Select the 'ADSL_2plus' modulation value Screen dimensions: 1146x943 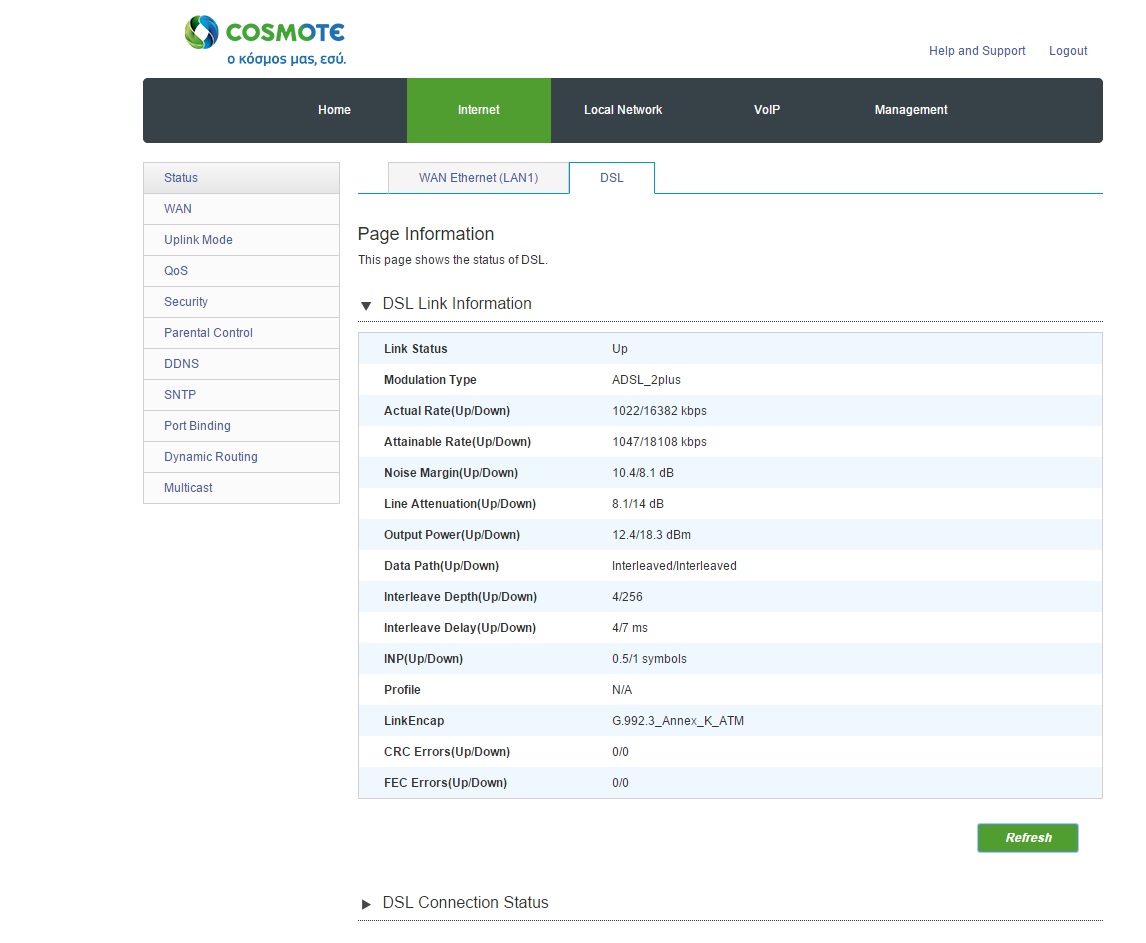click(646, 380)
